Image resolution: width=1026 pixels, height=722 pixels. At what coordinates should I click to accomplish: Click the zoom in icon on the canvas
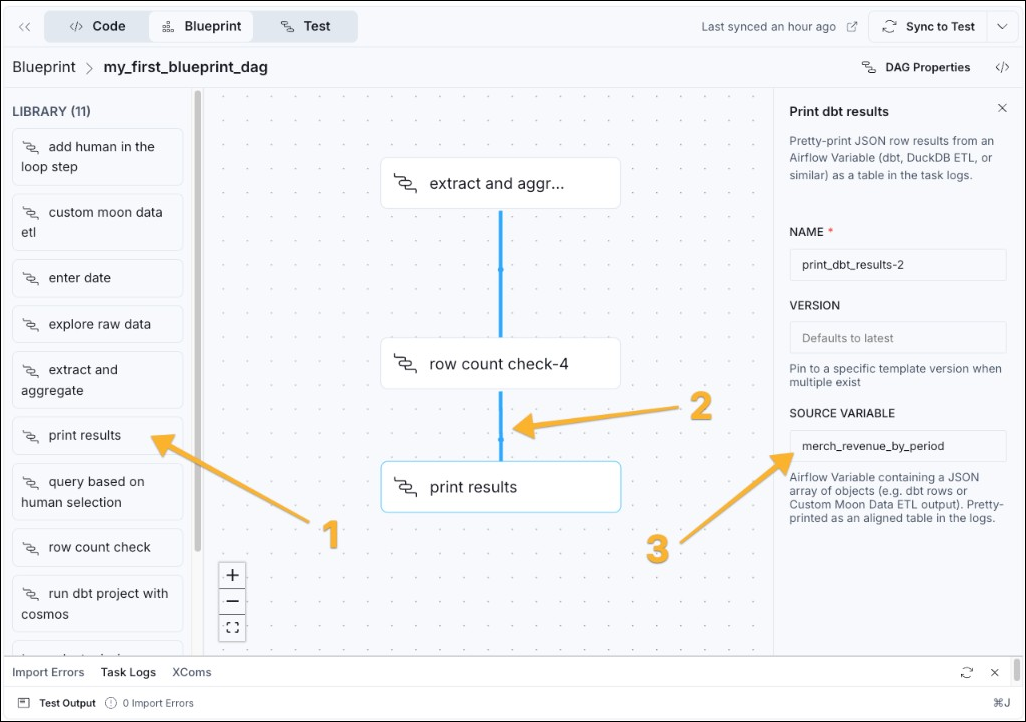point(232,575)
